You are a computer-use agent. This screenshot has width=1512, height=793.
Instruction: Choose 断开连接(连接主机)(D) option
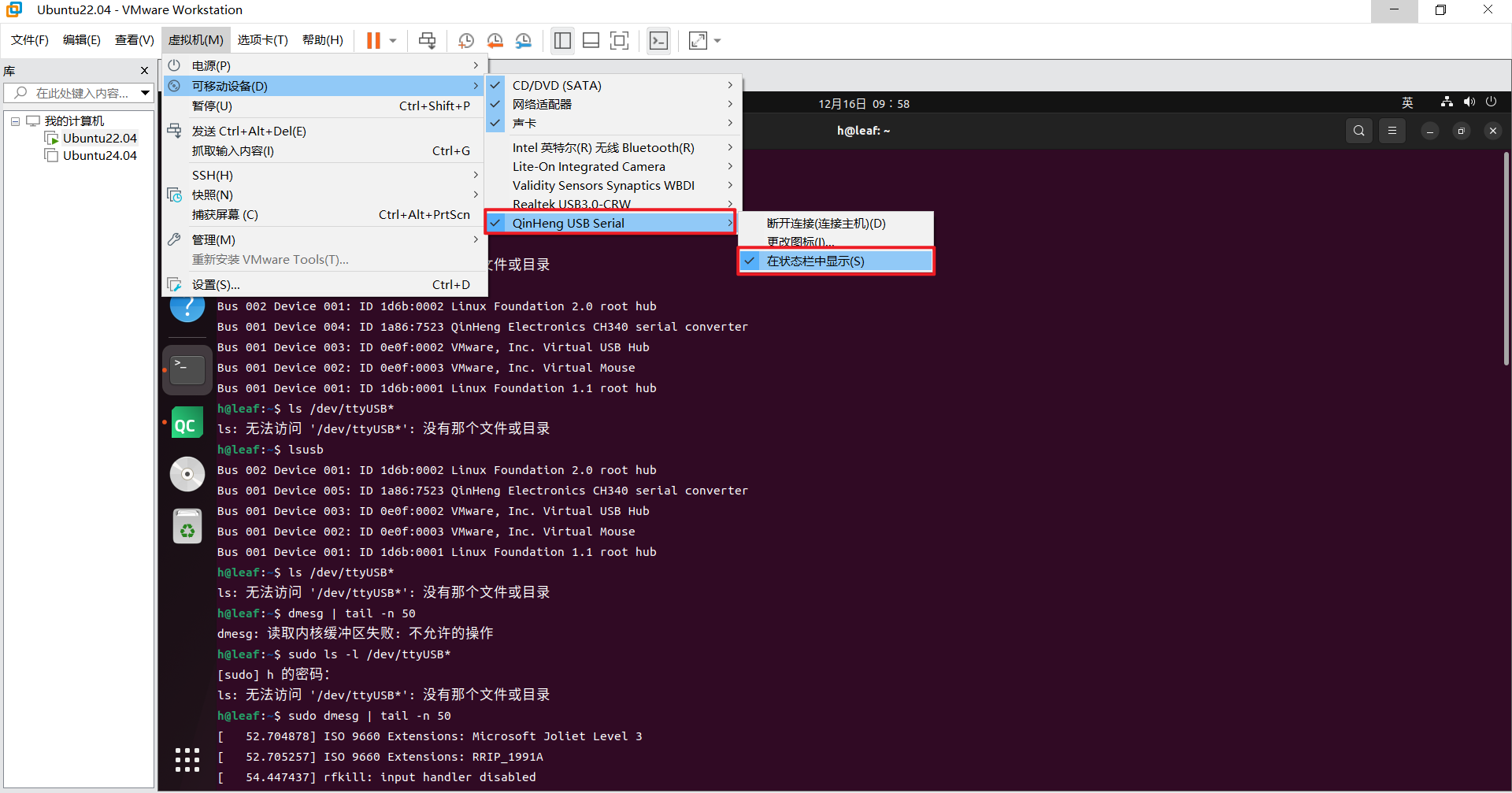(836, 223)
